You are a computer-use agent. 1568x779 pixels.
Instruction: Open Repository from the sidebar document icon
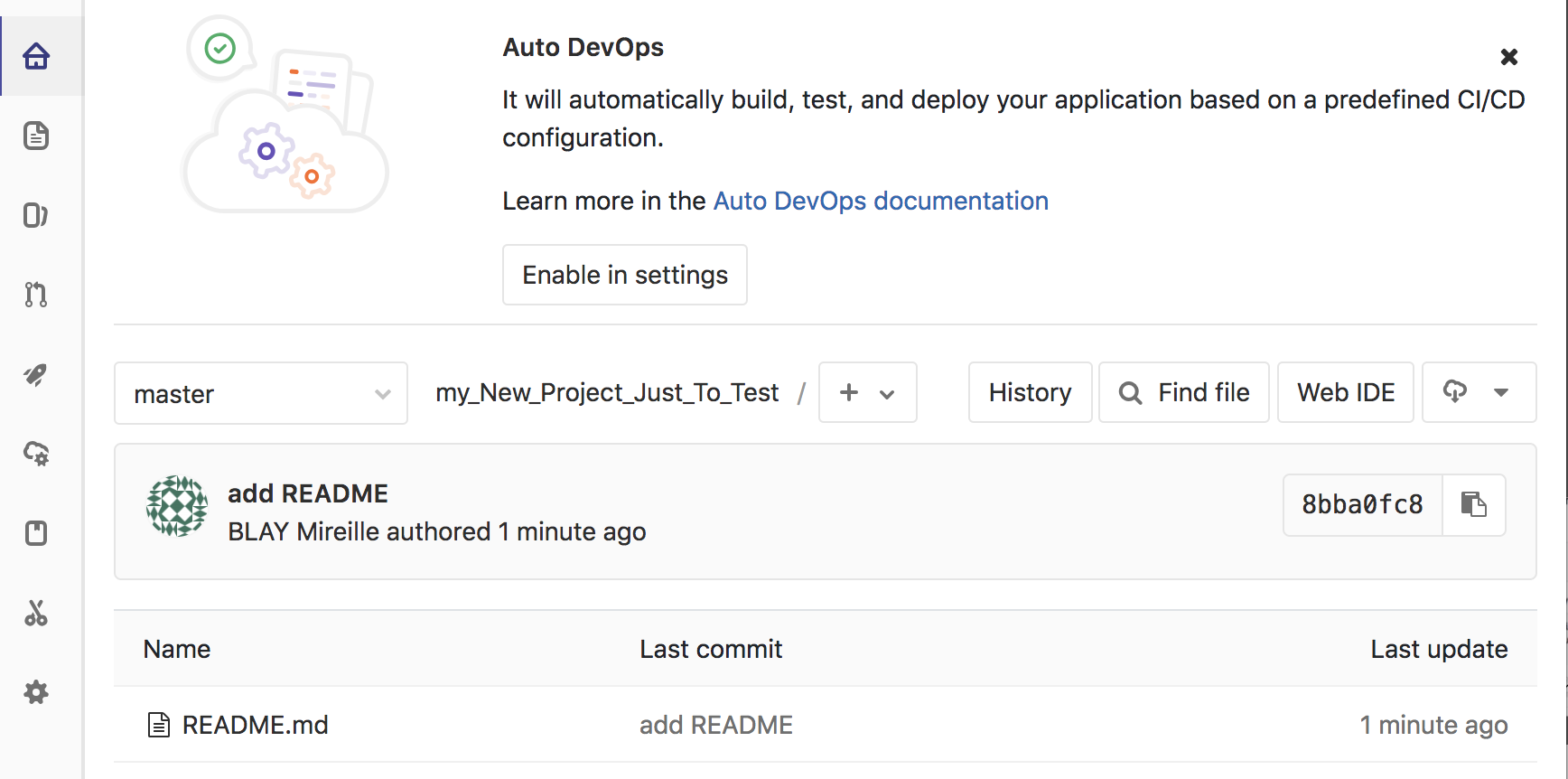point(36,136)
